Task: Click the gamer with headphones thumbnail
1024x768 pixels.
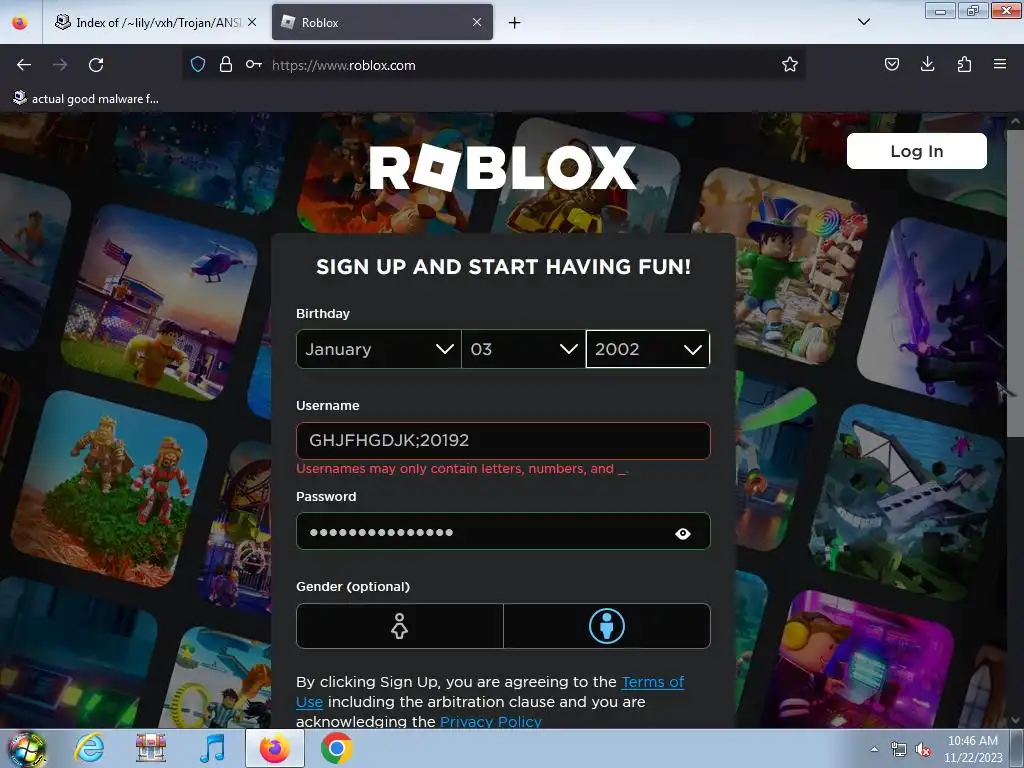Action: point(859,660)
